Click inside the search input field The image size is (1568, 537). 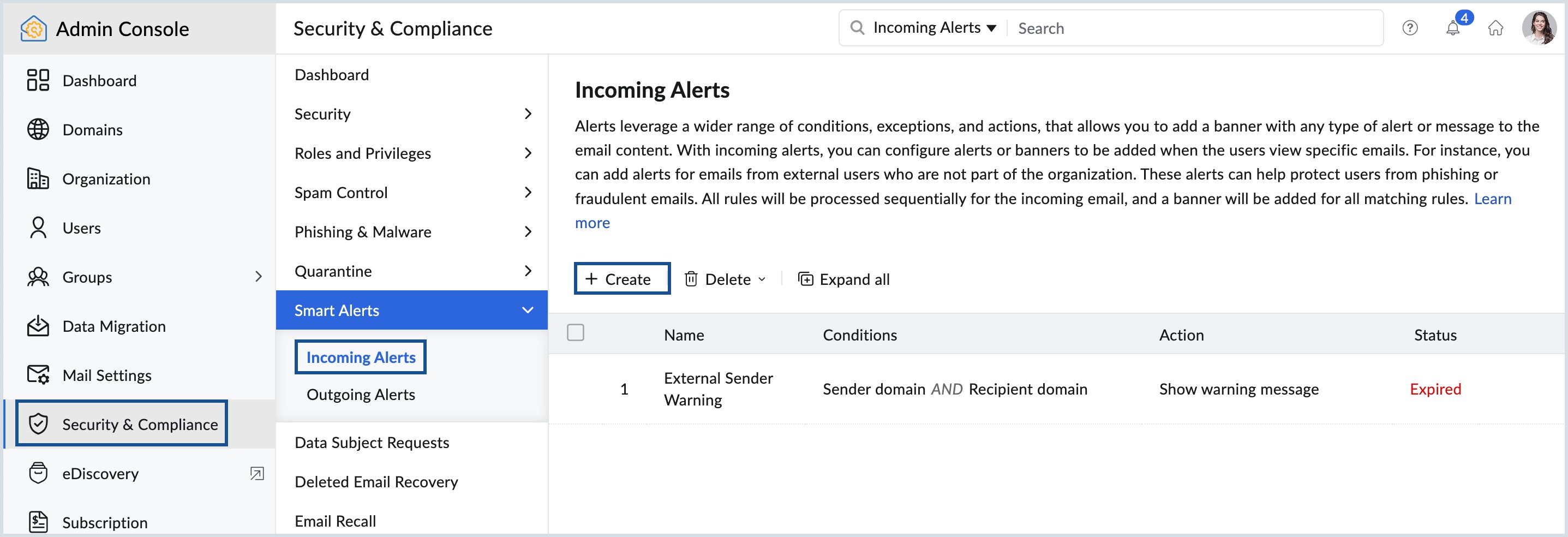(x=1157, y=28)
